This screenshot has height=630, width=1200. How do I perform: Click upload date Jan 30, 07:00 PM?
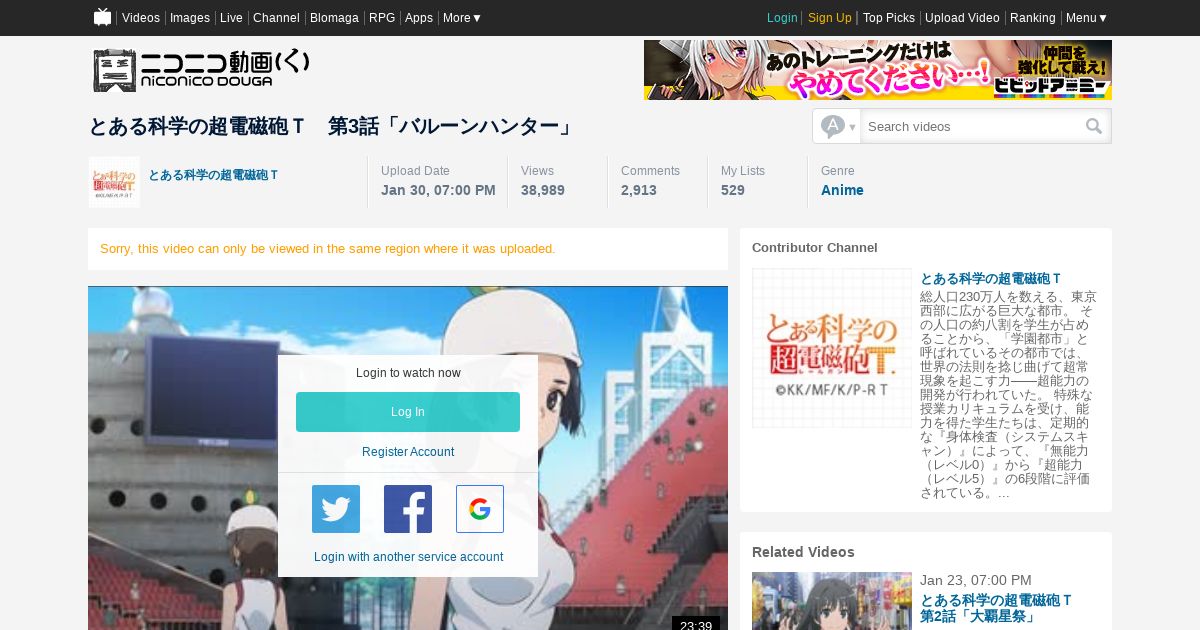tap(438, 190)
